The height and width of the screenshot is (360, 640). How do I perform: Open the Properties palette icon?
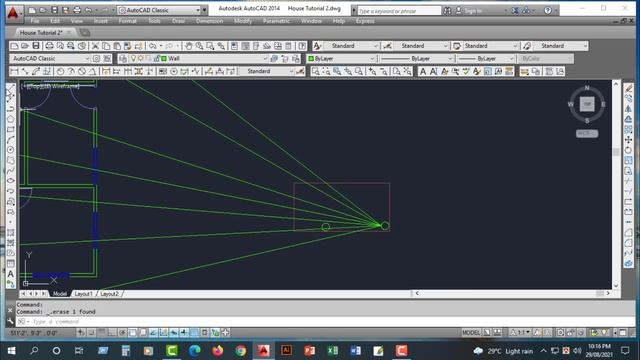(x=234, y=46)
